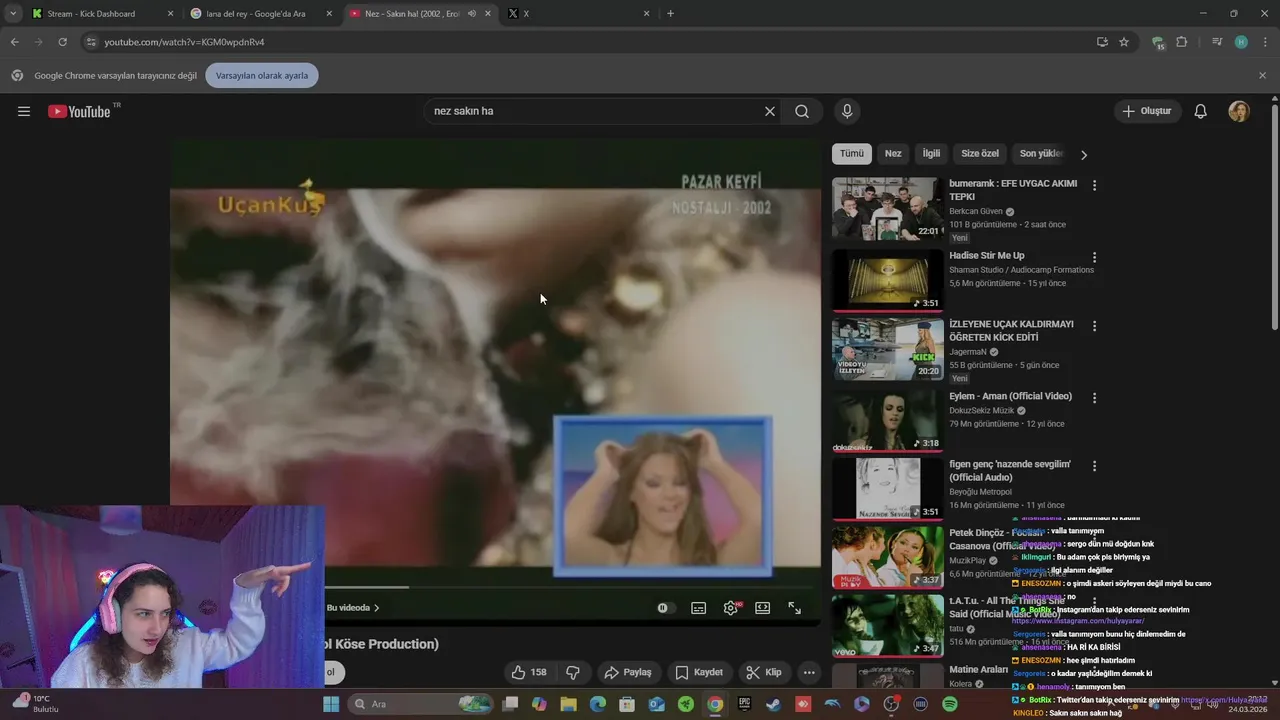1280x720 pixels.
Task: Like the video with 158 likes
Action: pyautogui.click(x=530, y=672)
